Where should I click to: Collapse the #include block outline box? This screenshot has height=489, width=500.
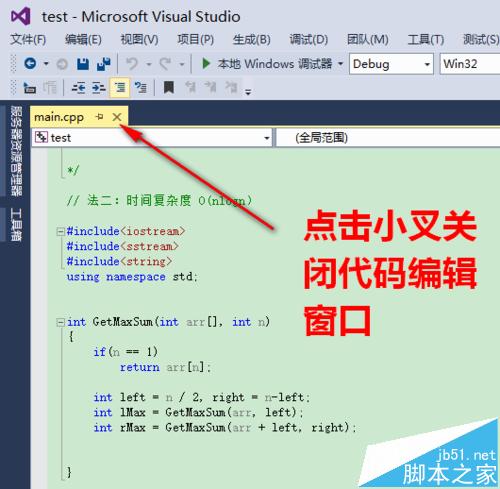[60, 231]
